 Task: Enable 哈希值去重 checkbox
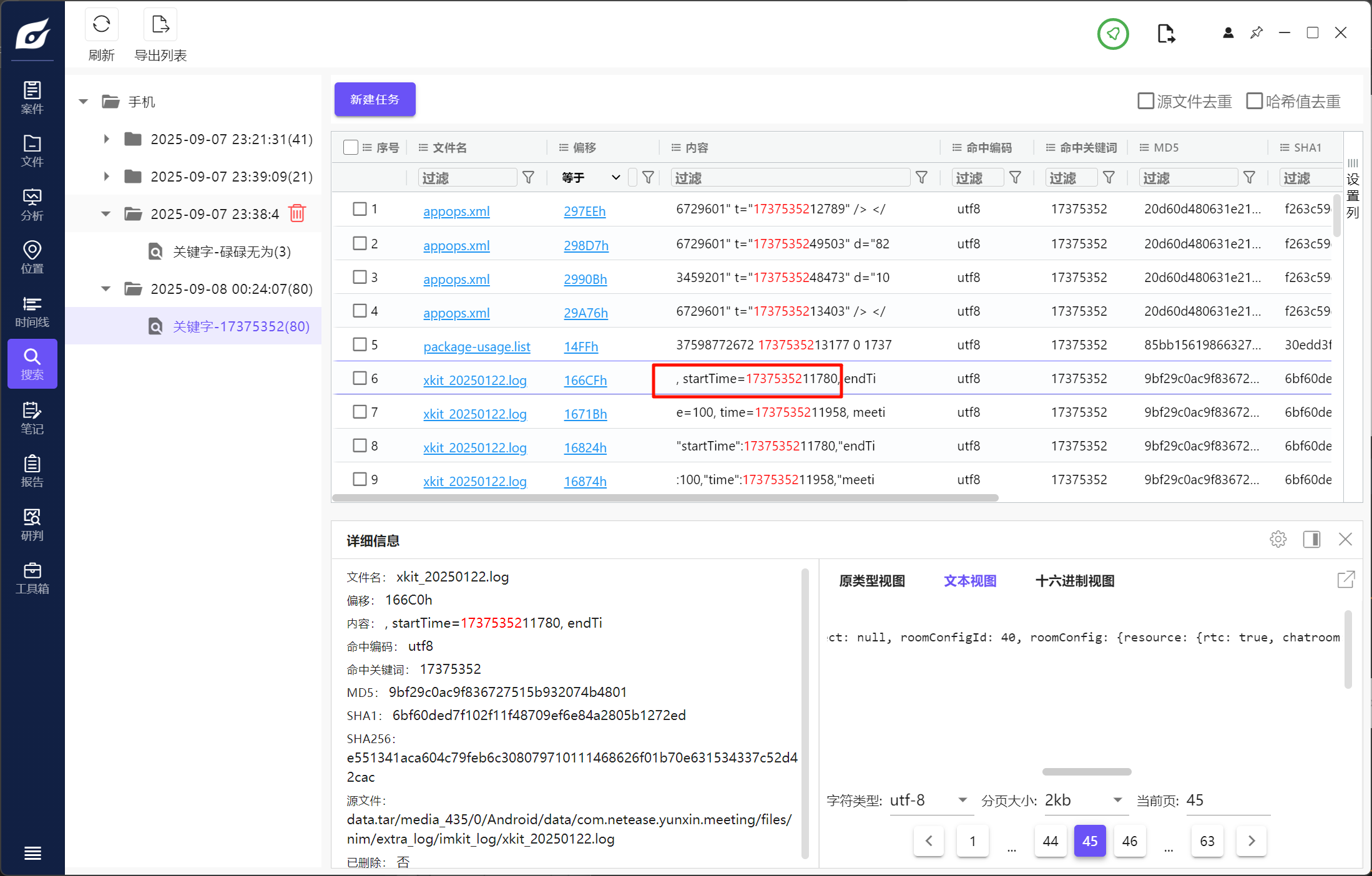coord(1254,101)
